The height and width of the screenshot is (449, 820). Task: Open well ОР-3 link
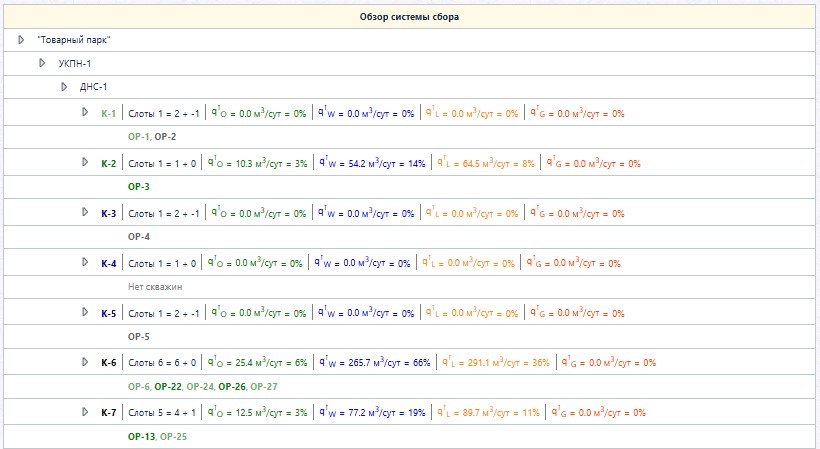point(139,187)
